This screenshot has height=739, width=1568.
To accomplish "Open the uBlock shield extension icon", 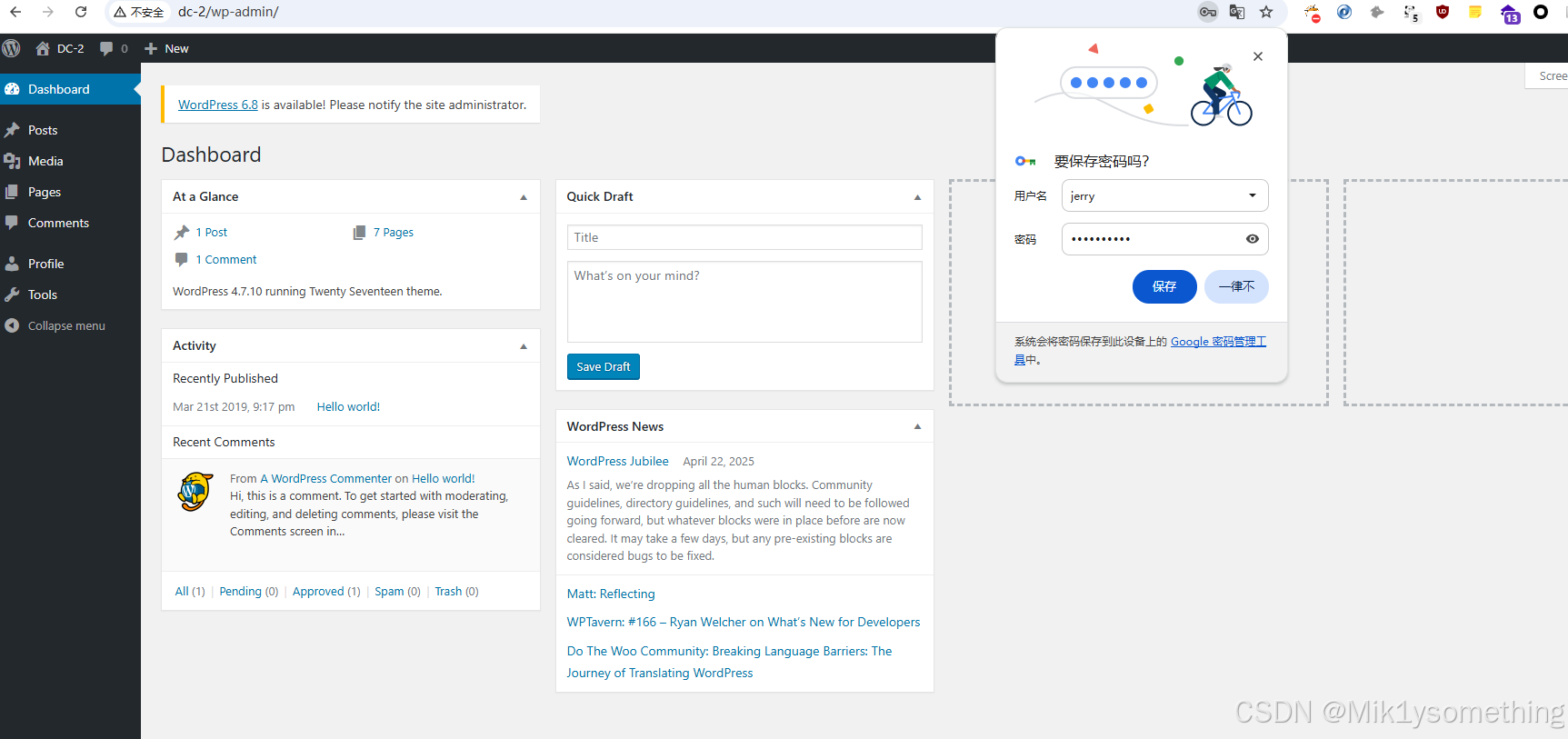I will point(1443,12).
